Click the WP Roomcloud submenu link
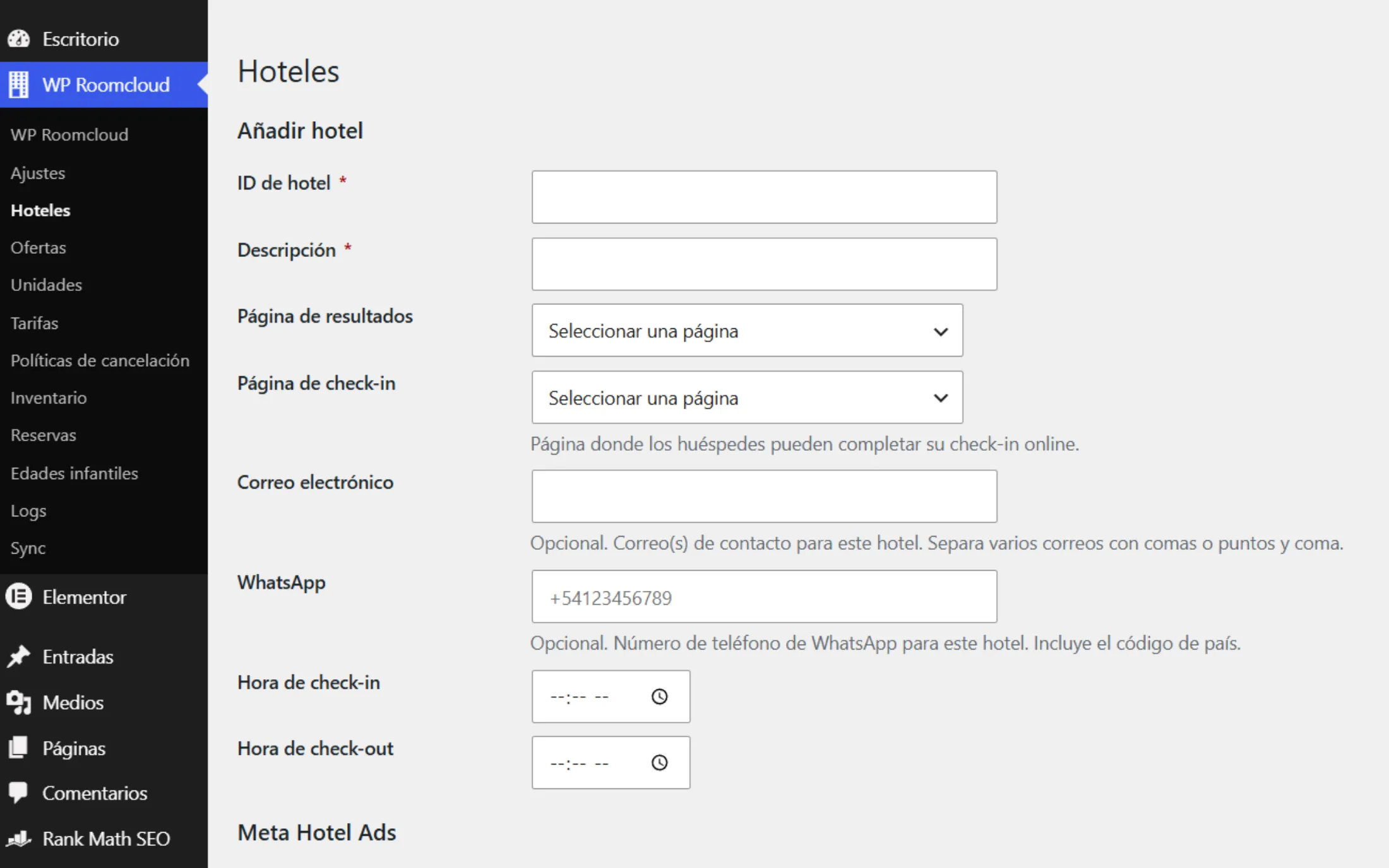 coord(69,134)
